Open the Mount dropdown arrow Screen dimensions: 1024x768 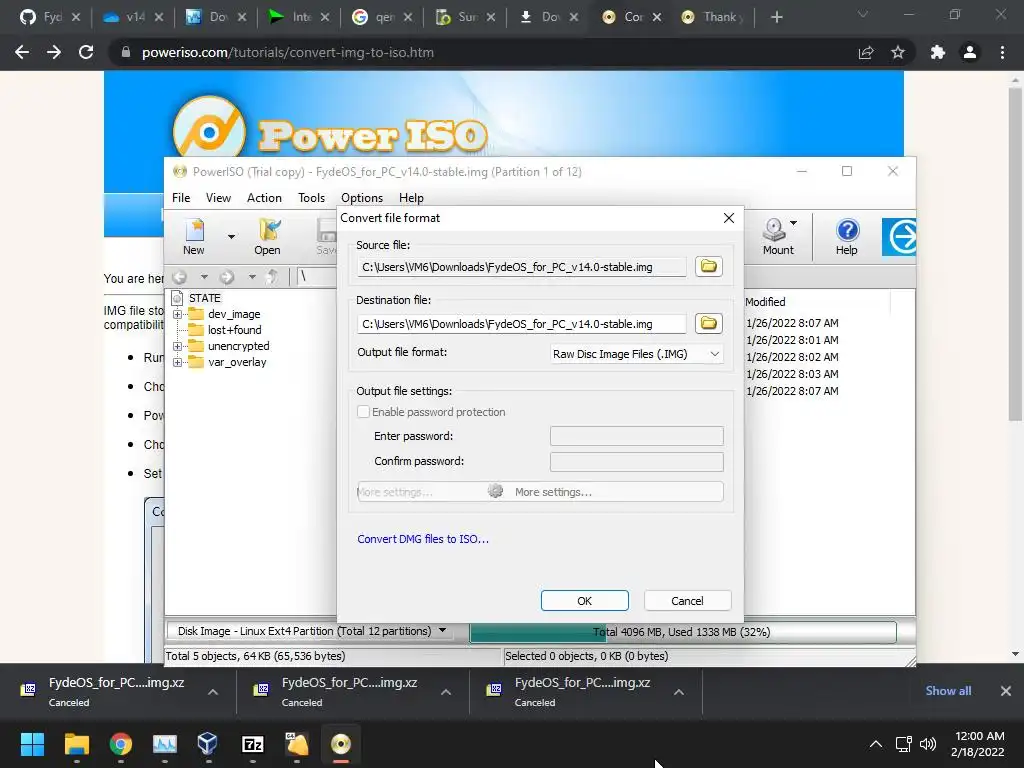793,223
